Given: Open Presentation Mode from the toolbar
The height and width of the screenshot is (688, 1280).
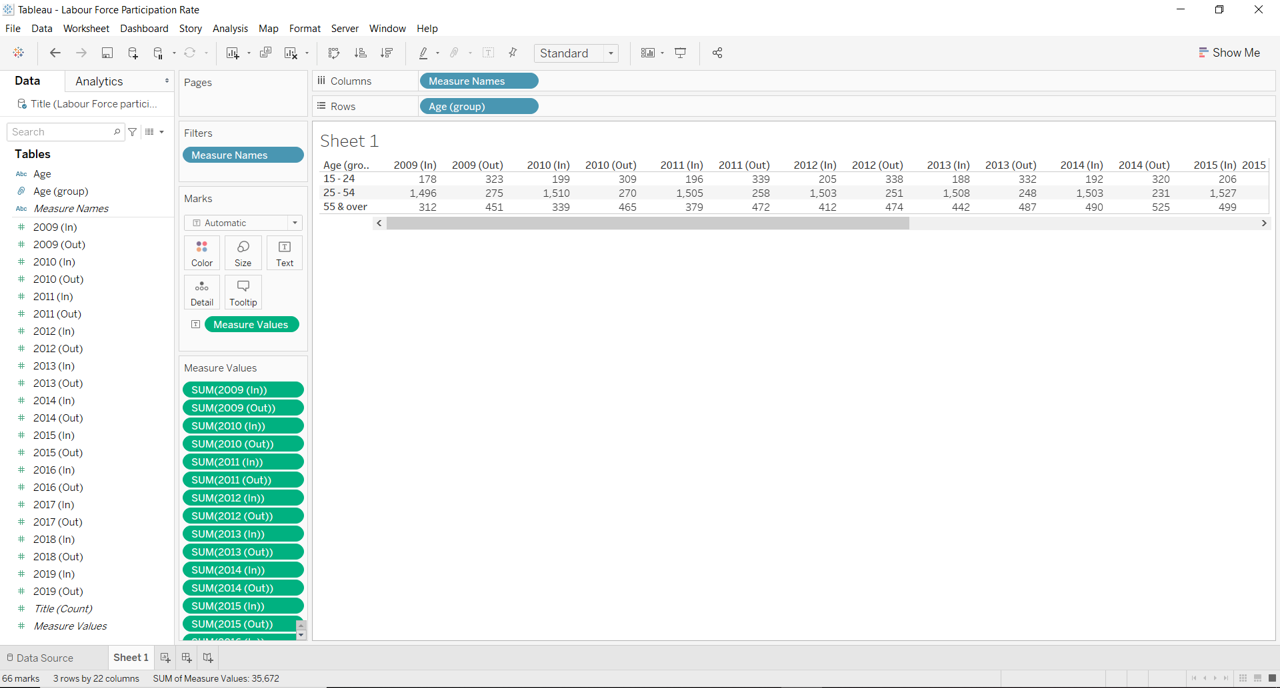Looking at the screenshot, I should [x=681, y=53].
